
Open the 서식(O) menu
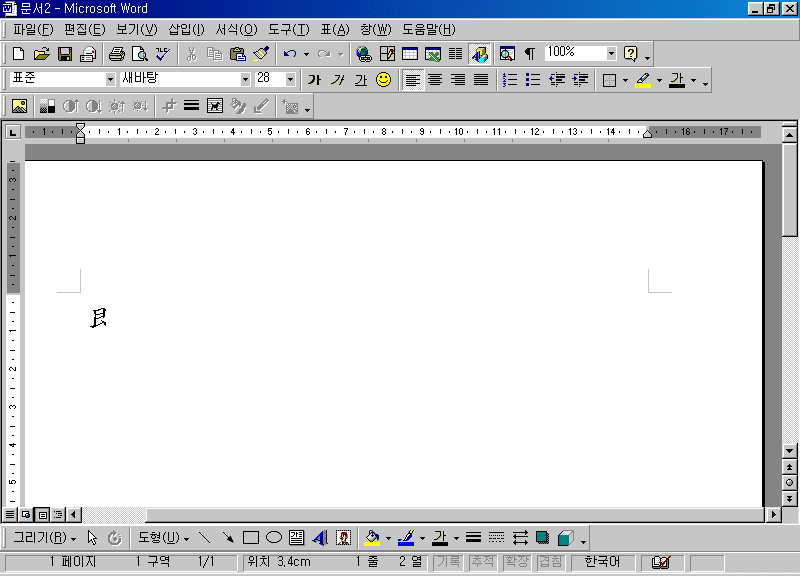tap(236, 30)
